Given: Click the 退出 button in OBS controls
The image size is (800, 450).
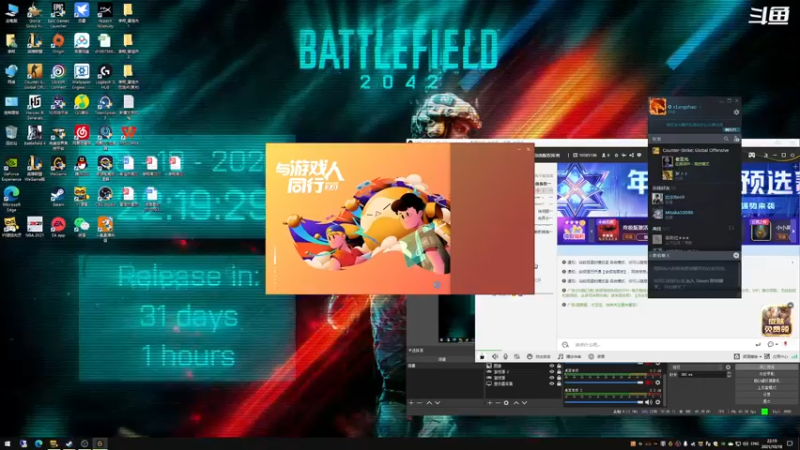Looking at the screenshot, I should [766, 402].
